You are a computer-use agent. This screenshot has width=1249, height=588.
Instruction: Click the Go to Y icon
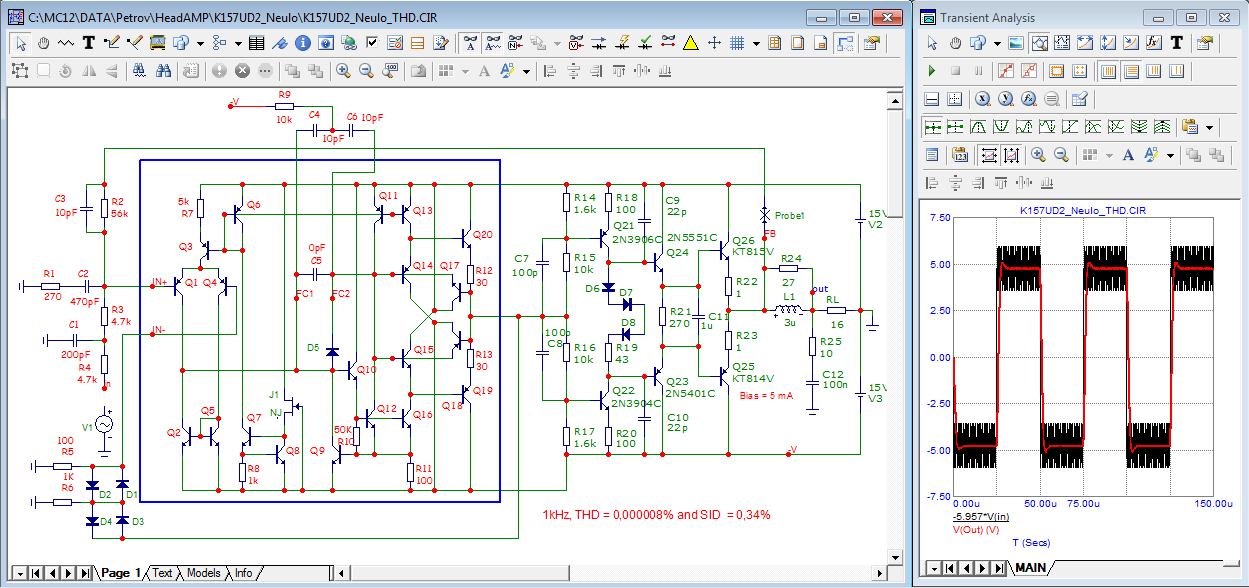[1006, 99]
